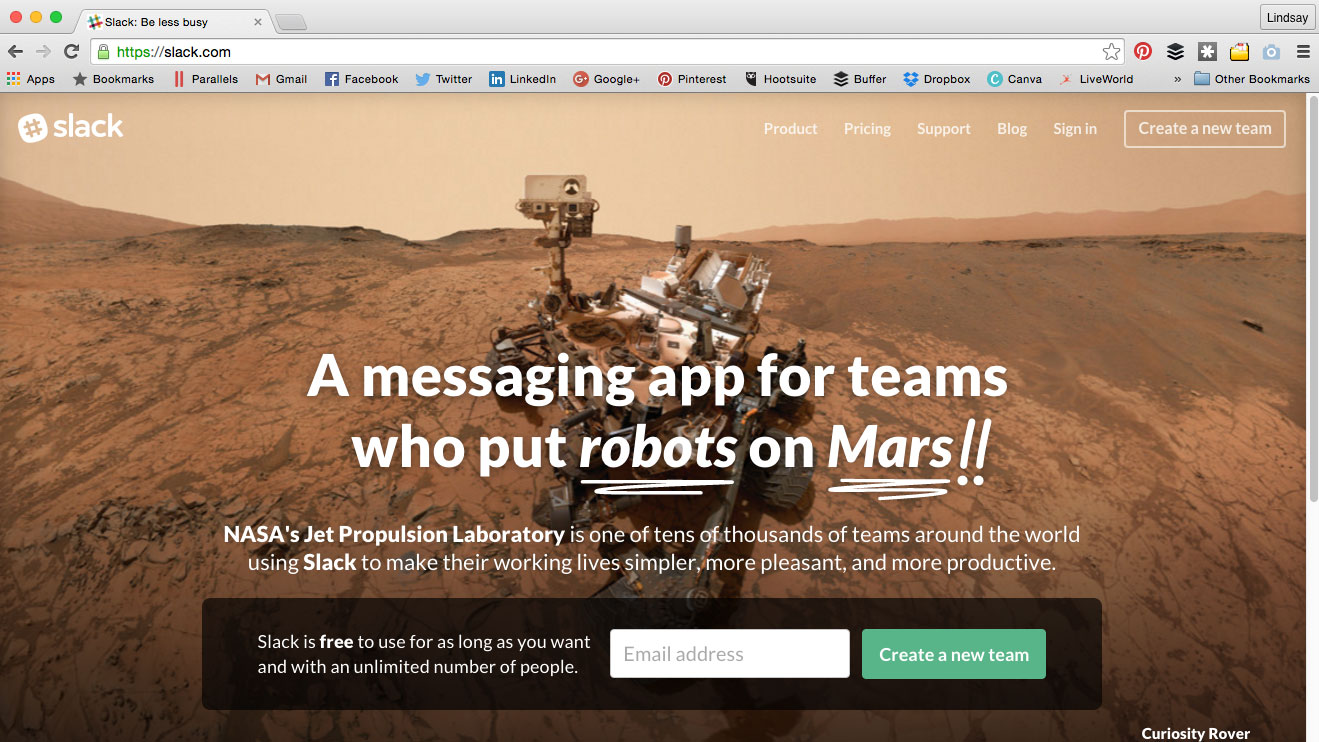The height and width of the screenshot is (742, 1319).
Task: Bookmark this page with the star icon
Action: coord(1111,52)
